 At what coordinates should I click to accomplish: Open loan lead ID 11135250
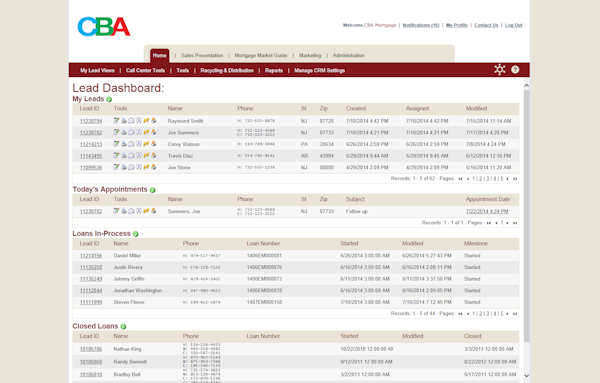(x=91, y=267)
